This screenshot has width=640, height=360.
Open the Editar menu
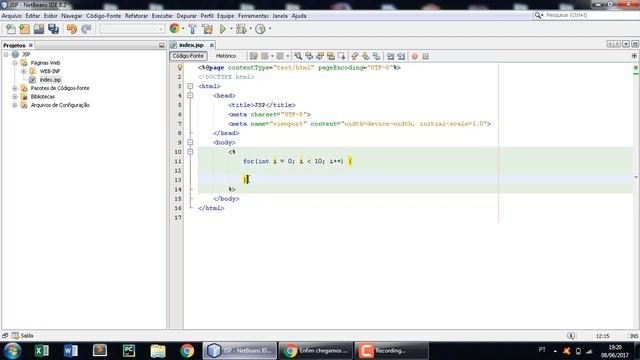33,16
